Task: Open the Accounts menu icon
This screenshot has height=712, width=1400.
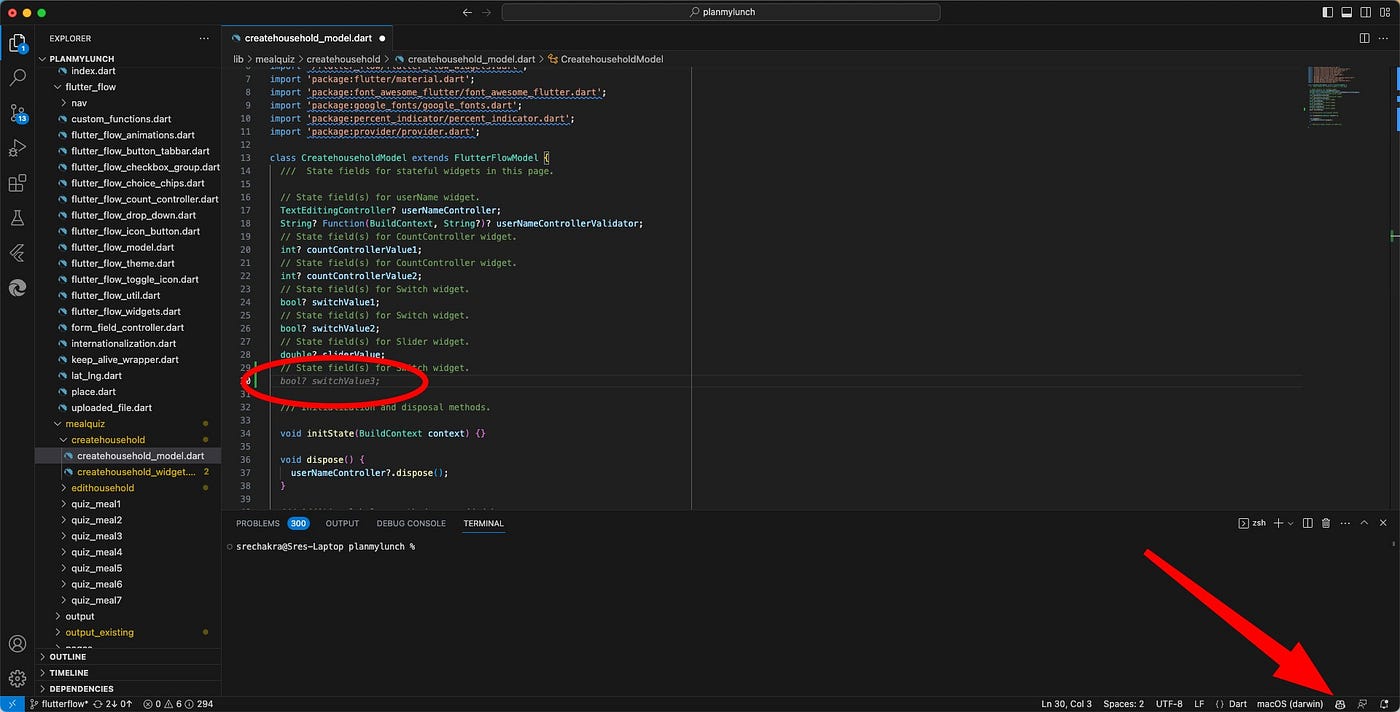Action: 17,644
